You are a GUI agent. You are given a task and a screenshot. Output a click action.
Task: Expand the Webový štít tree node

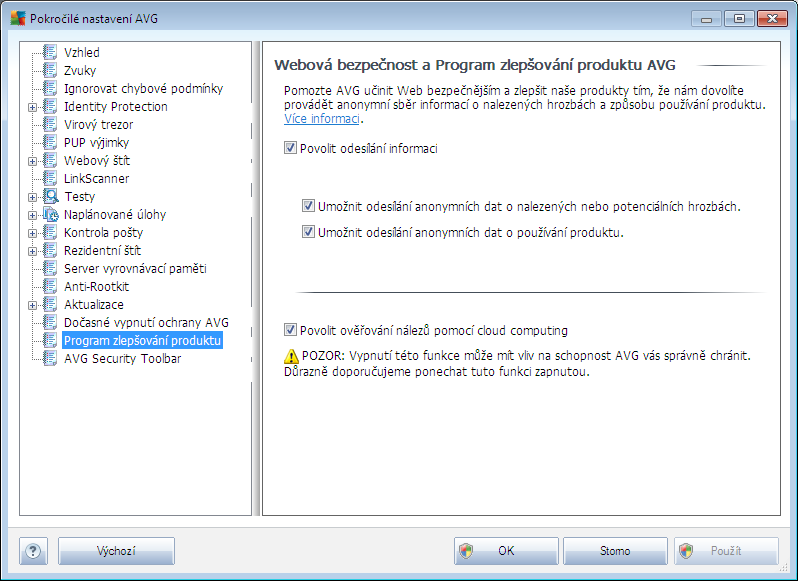point(33,161)
